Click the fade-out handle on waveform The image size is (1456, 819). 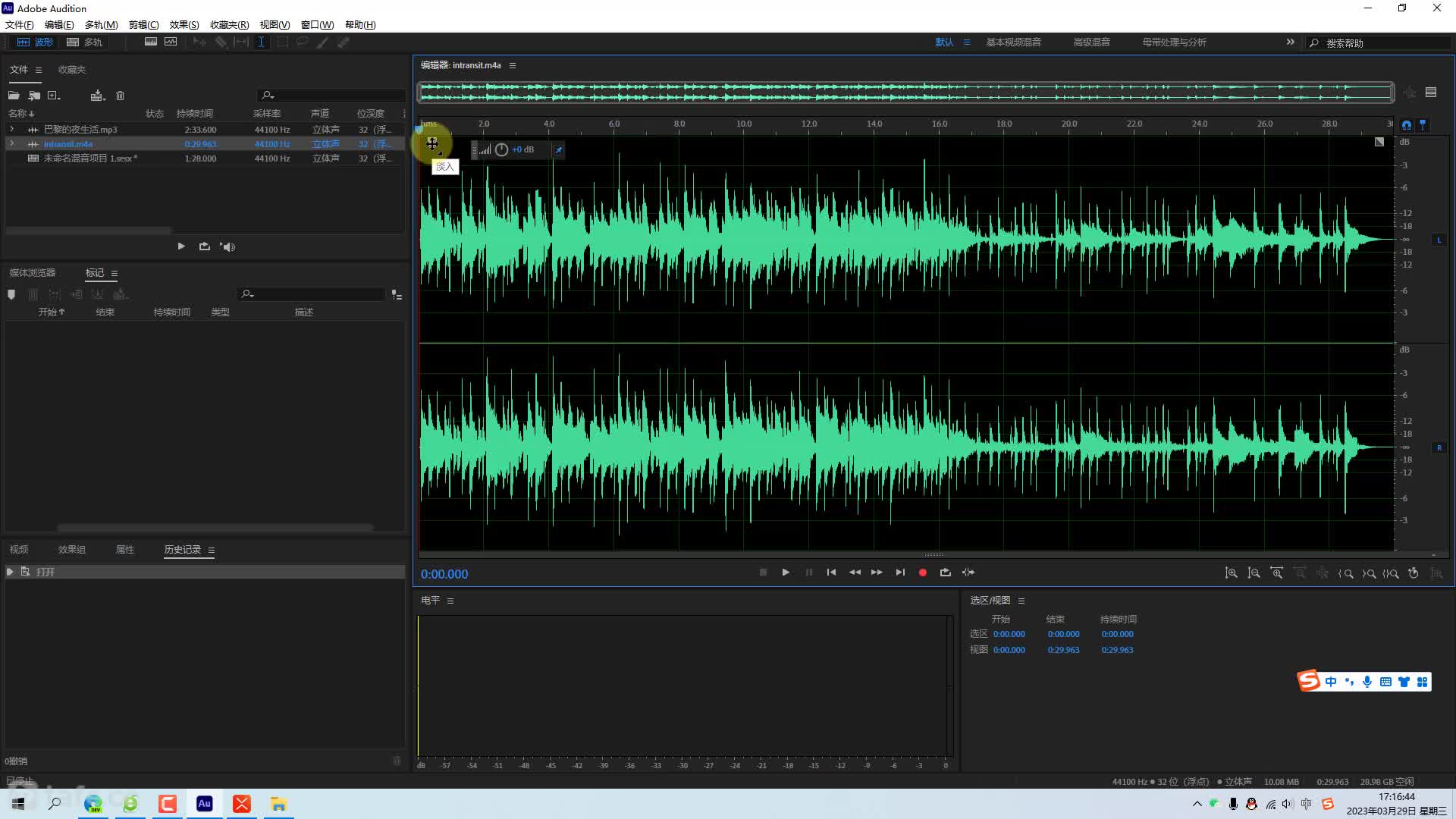click(x=1379, y=142)
